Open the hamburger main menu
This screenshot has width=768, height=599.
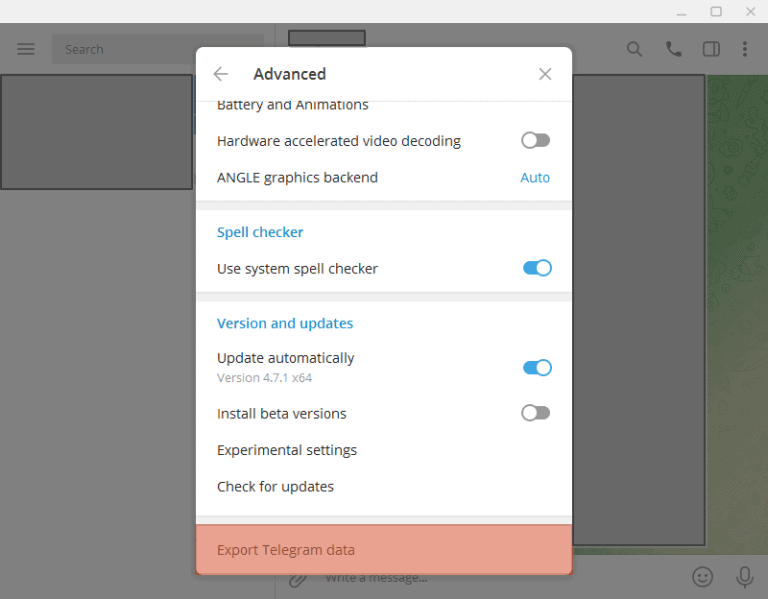pyautogui.click(x=26, y=49)
